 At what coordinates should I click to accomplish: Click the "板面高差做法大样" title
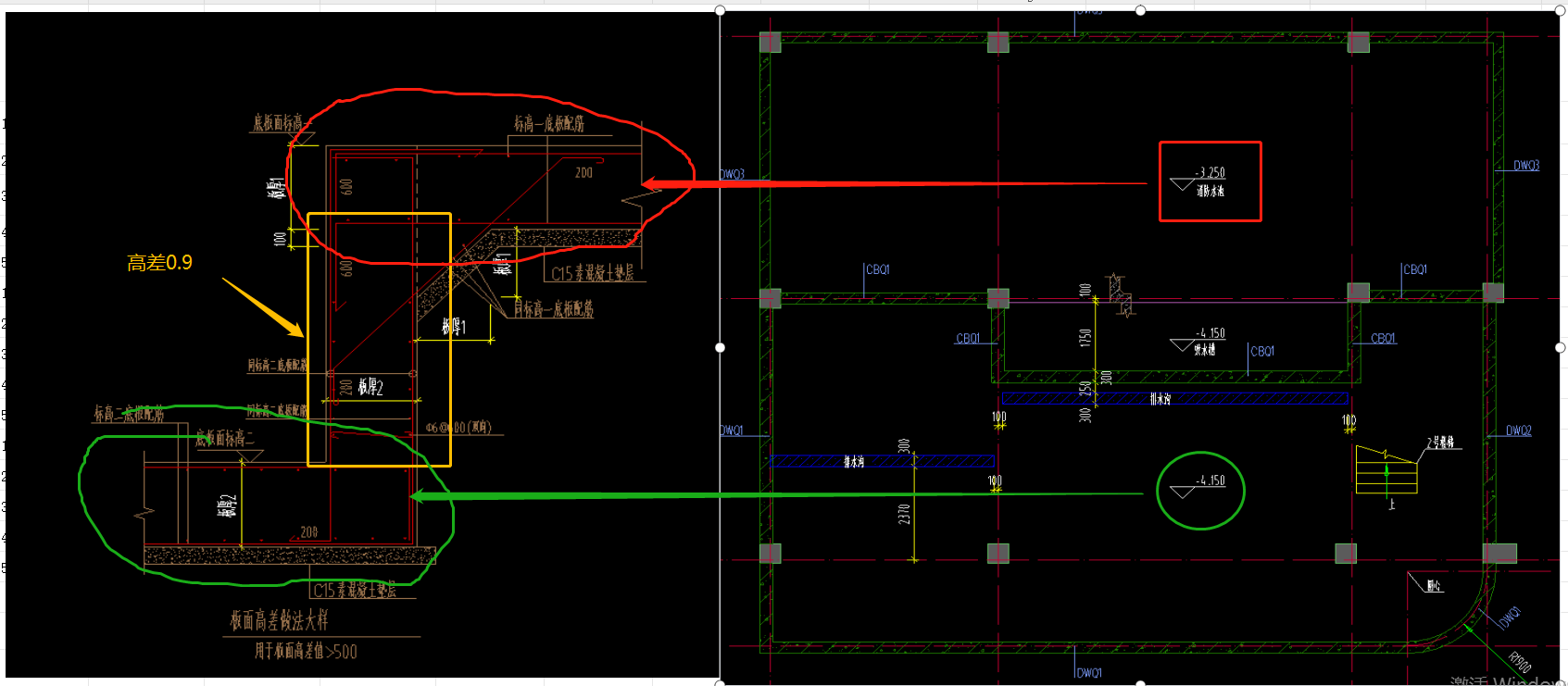click(x=279, y=620)
